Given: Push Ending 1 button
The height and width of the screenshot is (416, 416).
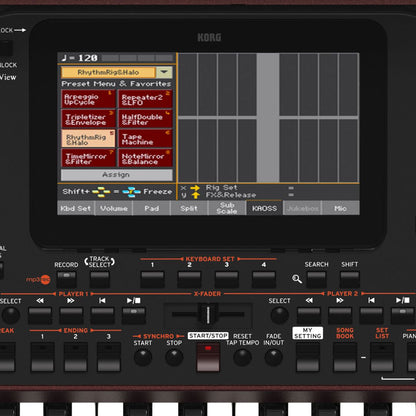Looking at the screenshot, I should pos(42,357).
